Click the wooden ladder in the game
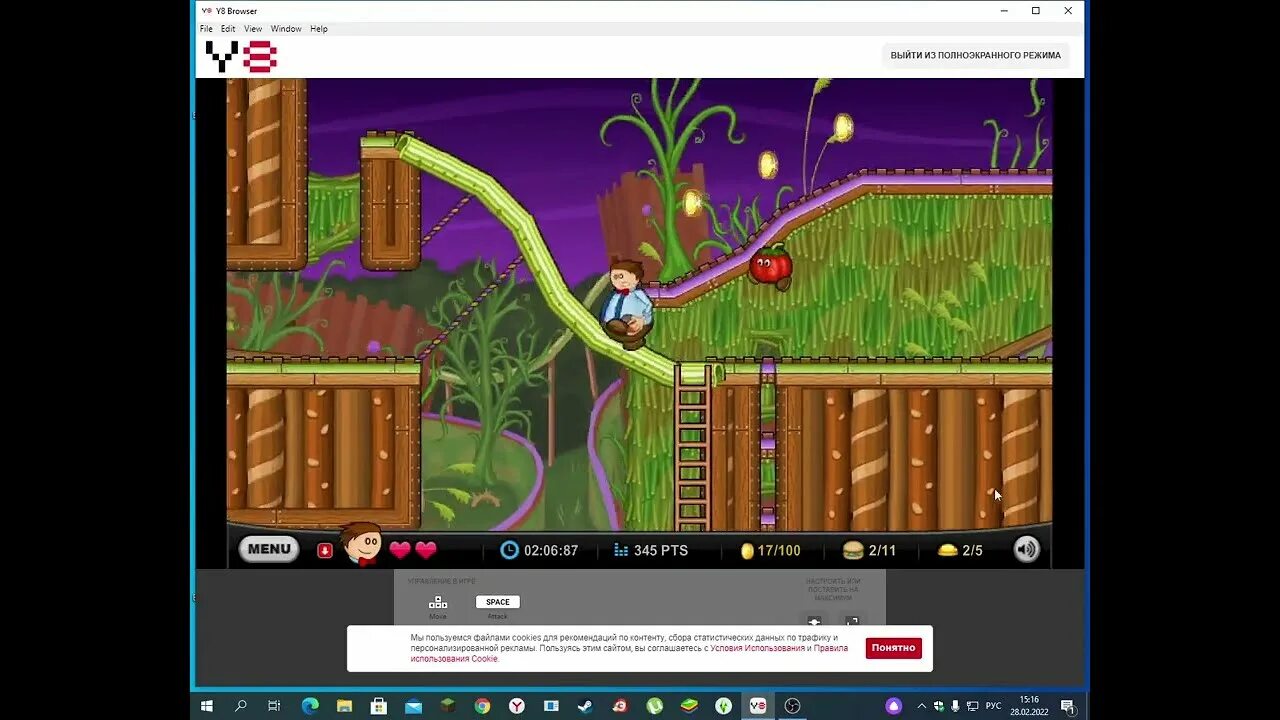Image resolution: width=1280 pixels, height=720 pixels. coord(692,447)
